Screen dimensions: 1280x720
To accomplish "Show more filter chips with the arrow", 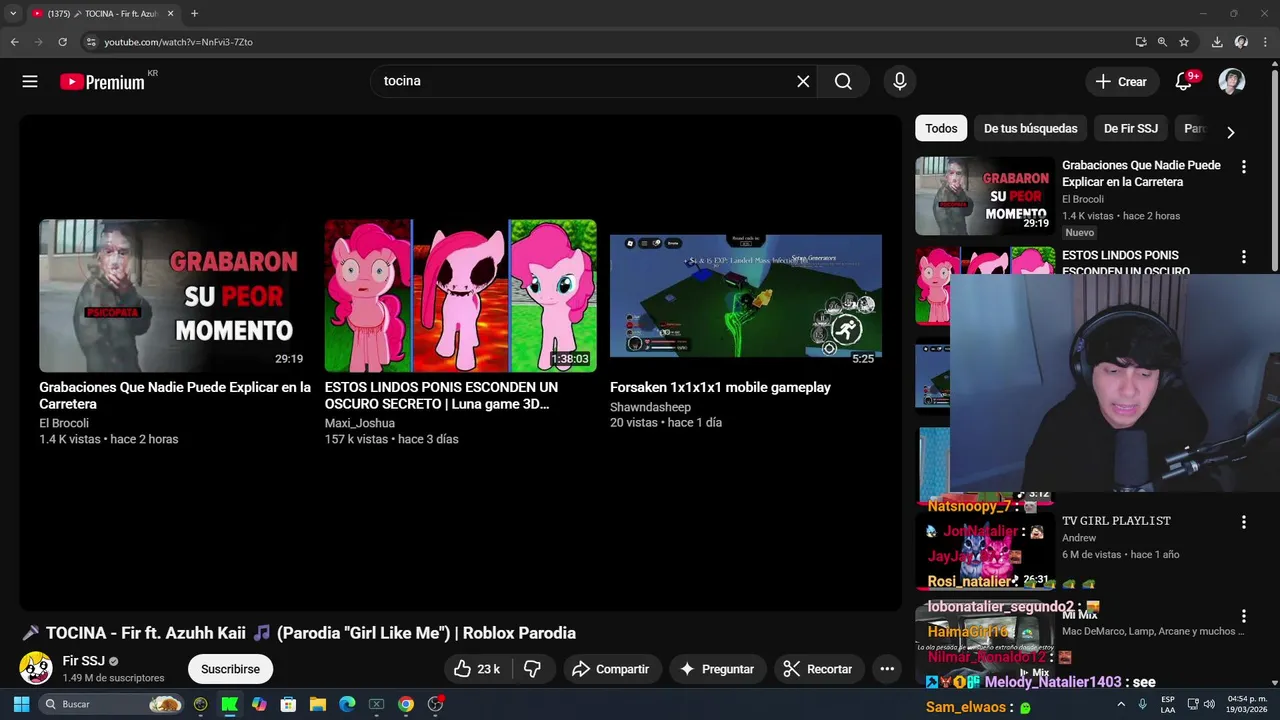I will click(1230, 132).
